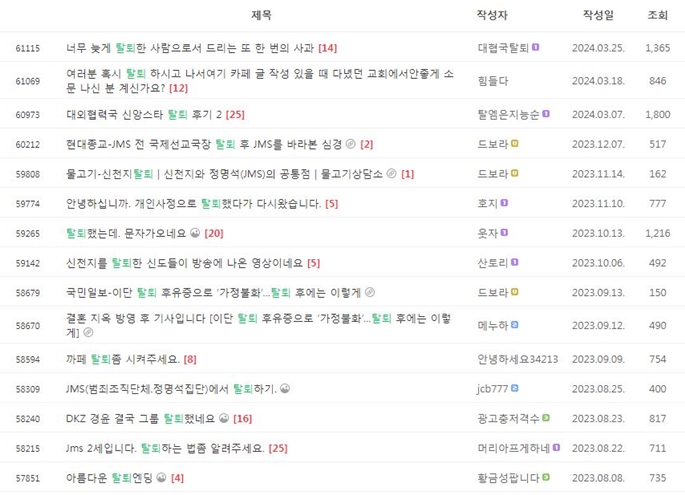Click the 조회 column header
The image size is (685, 495).
[x=657, y=15]
